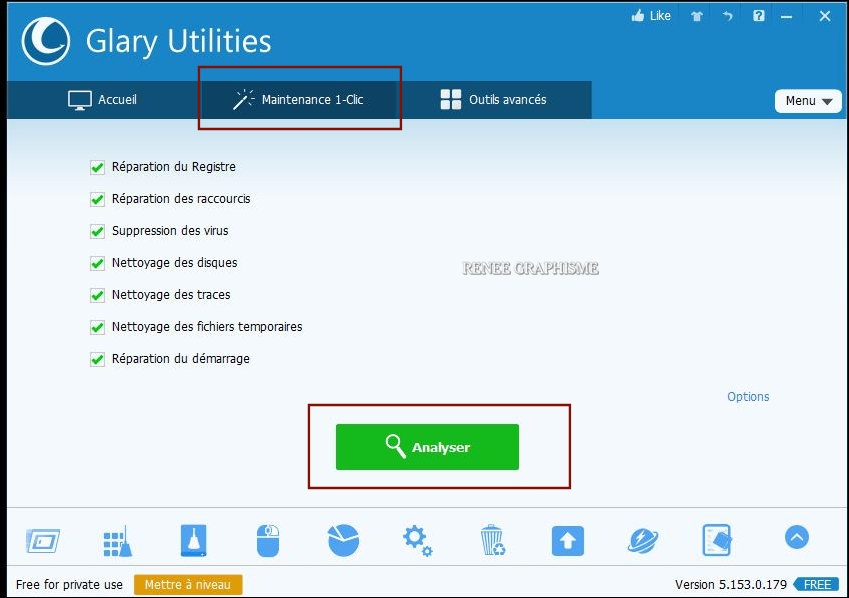The height and width of the screenshot is (598, 849).
Task: Click the Nettoyage des traces label
Action: (x=171, y=295)
